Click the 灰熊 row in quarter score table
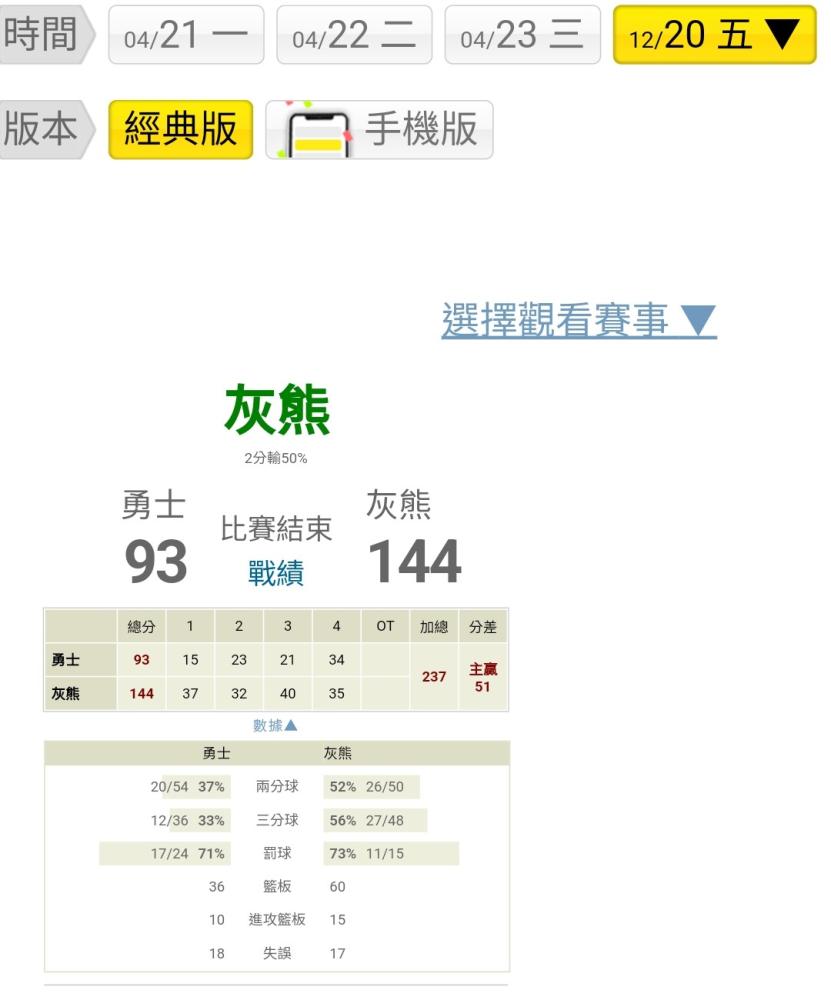The image size is (831, 1000). pyautogui.click(x=67, y=694)
